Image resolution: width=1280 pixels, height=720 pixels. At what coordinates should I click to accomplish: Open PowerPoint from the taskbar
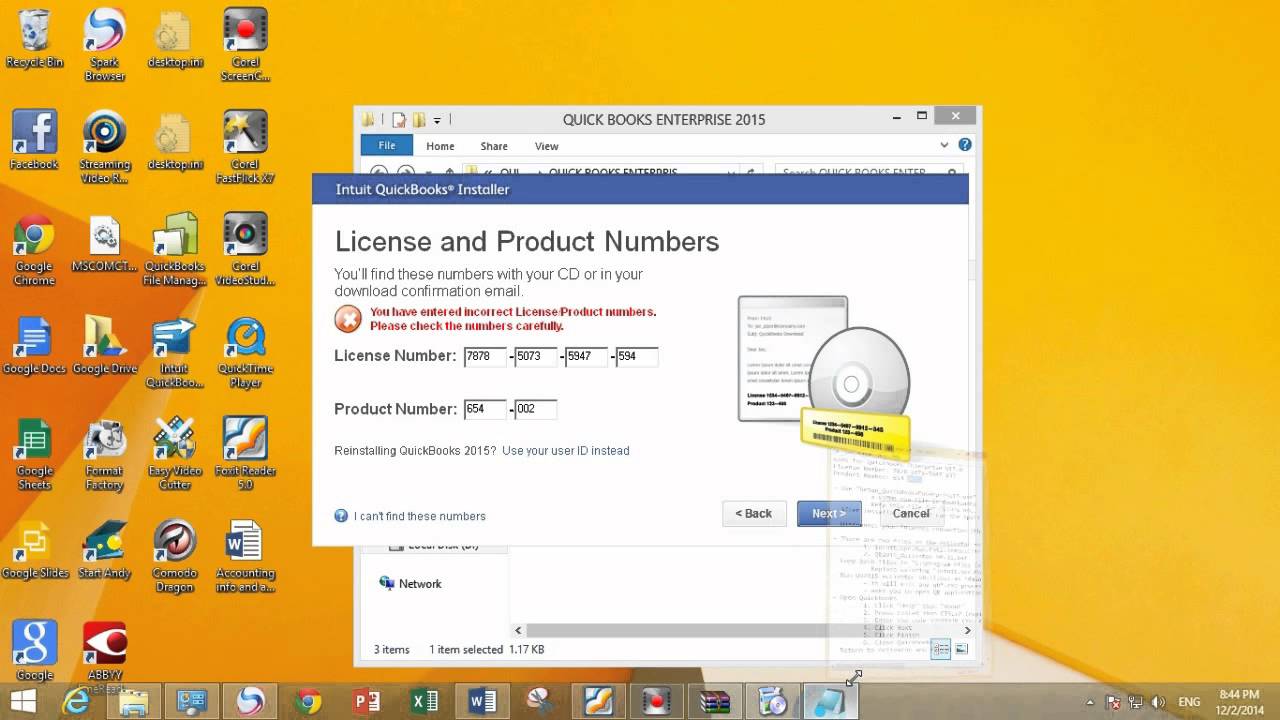(x=366, y=702)
